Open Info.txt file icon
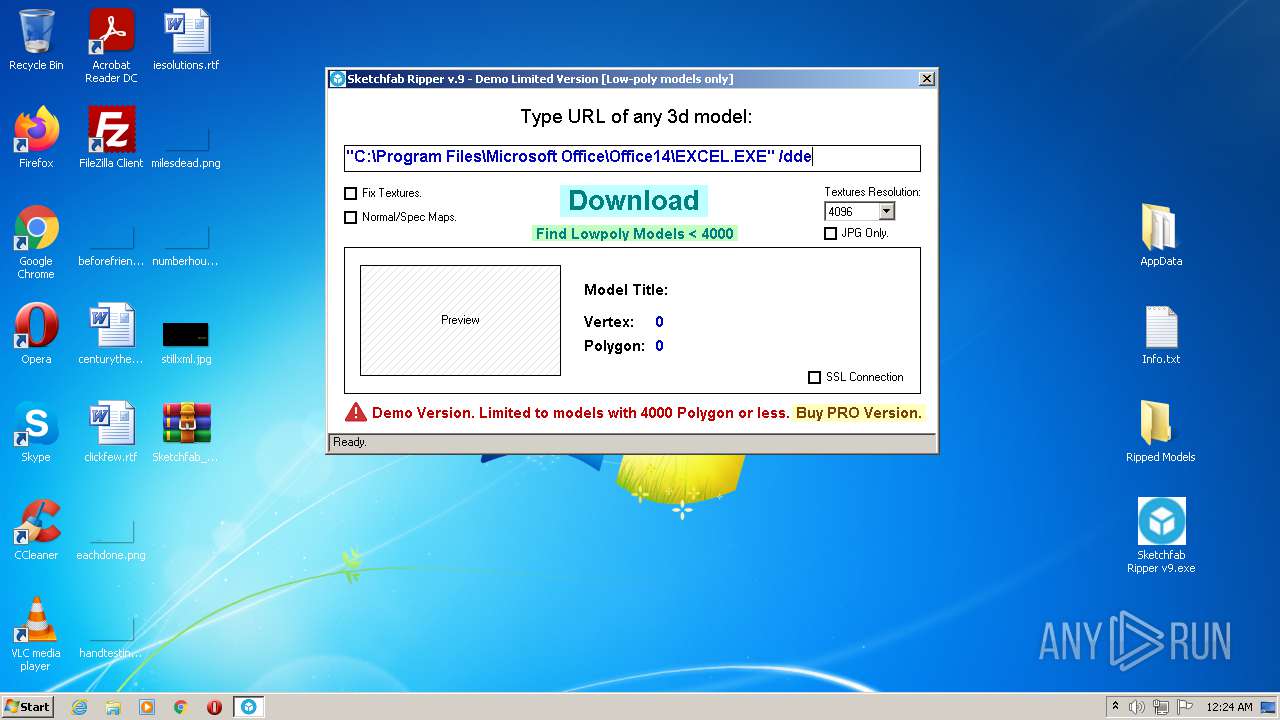This screenshot has width=1280, height=720. coord(1161,334)
